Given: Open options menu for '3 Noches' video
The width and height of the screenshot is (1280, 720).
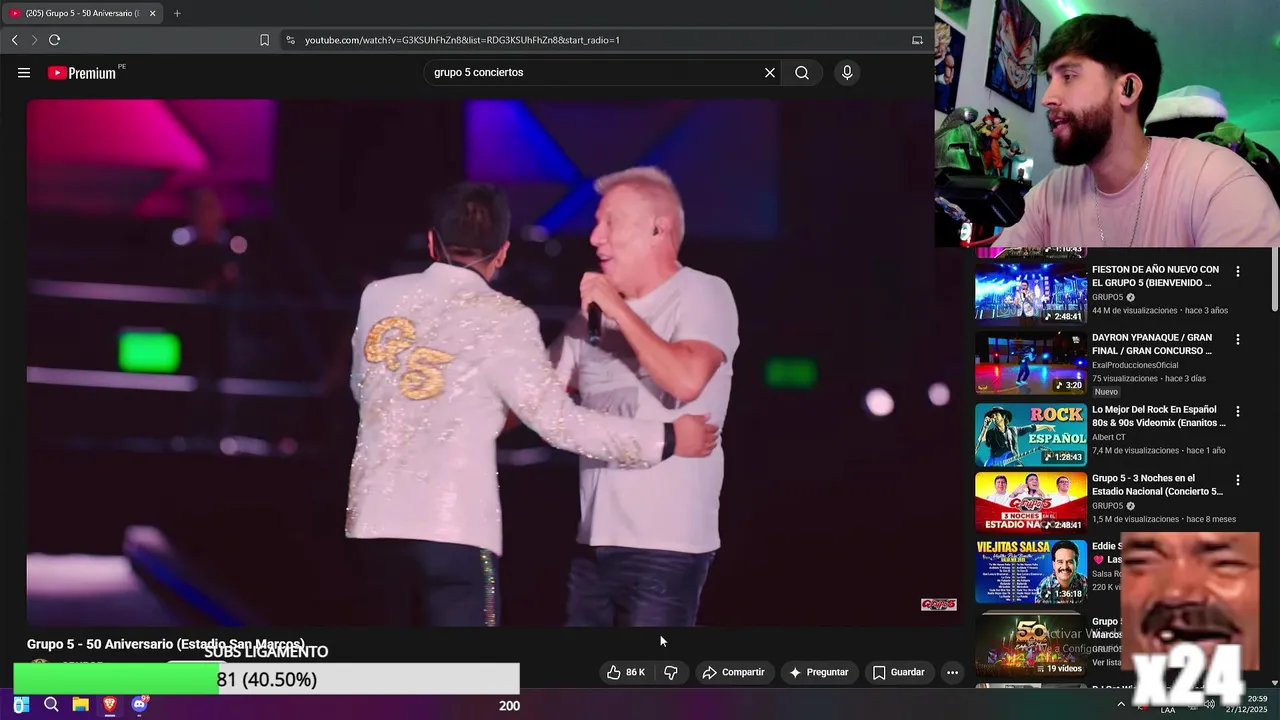Looking at the screenshot, I should coord(1238,479).
